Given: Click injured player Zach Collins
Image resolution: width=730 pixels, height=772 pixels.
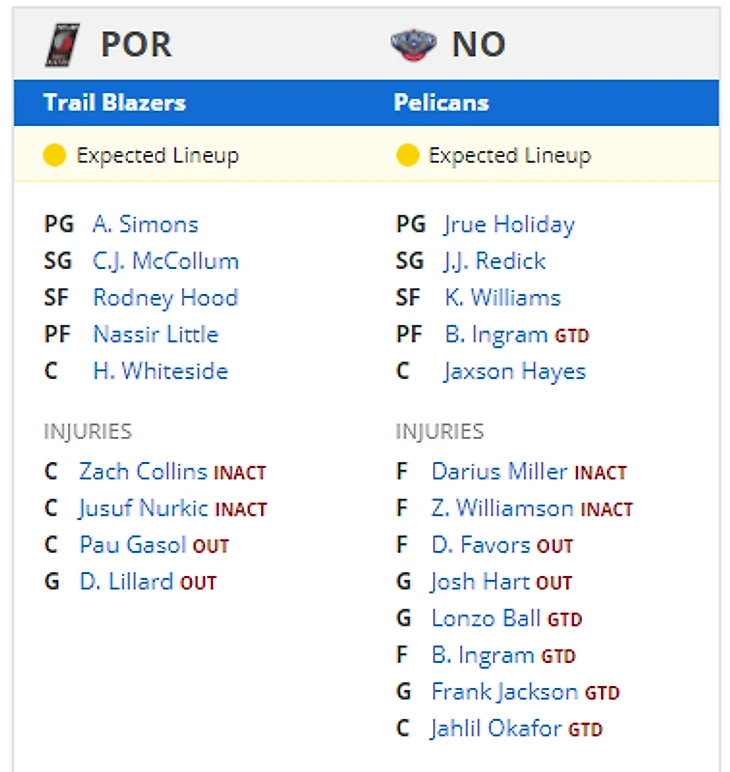Looking at the screenshot, I should pos(143,471).
